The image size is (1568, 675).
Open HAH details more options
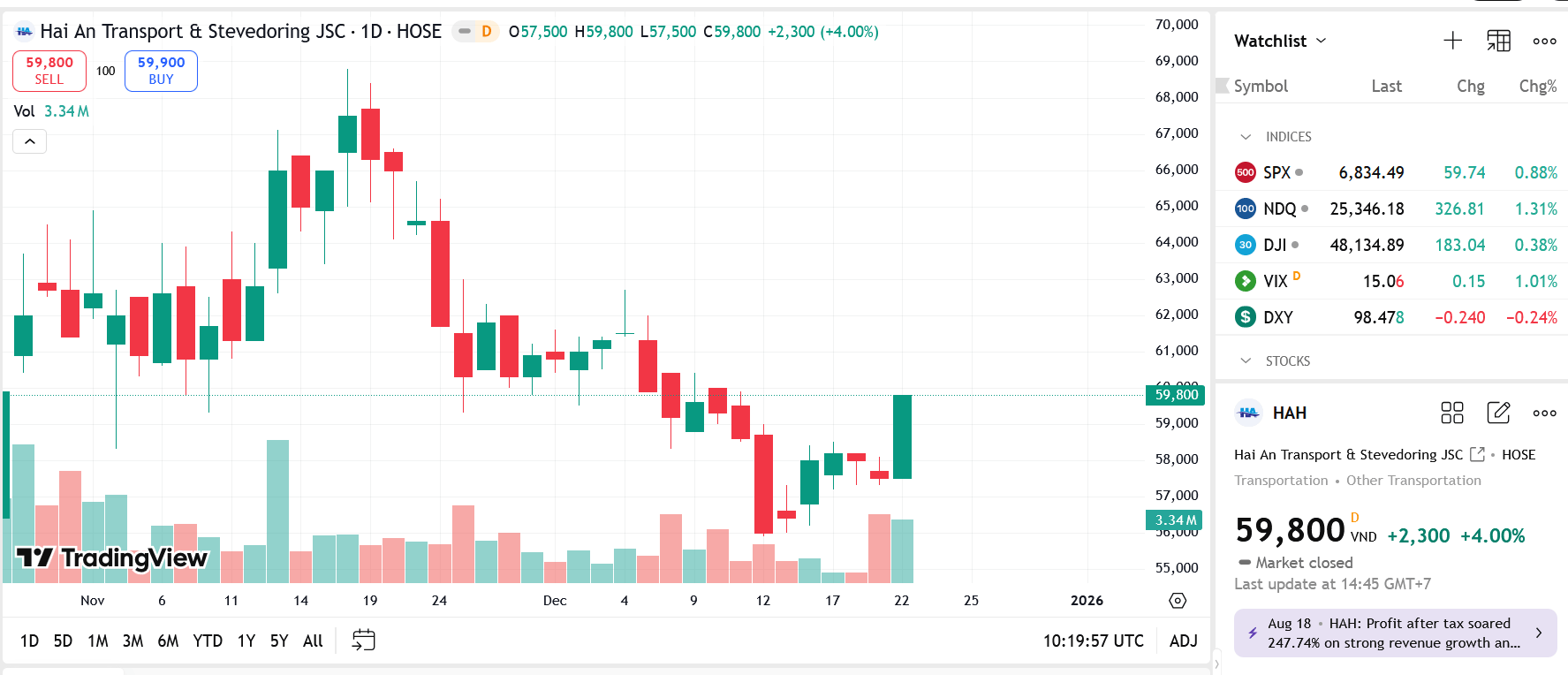(x=1544, y=413)
